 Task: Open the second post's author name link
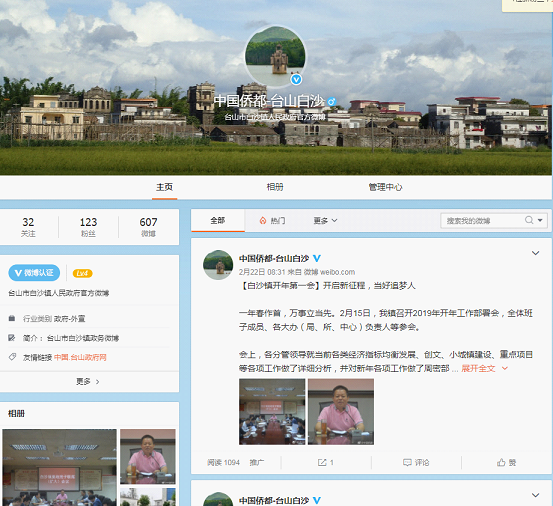[x=274, y=500]
